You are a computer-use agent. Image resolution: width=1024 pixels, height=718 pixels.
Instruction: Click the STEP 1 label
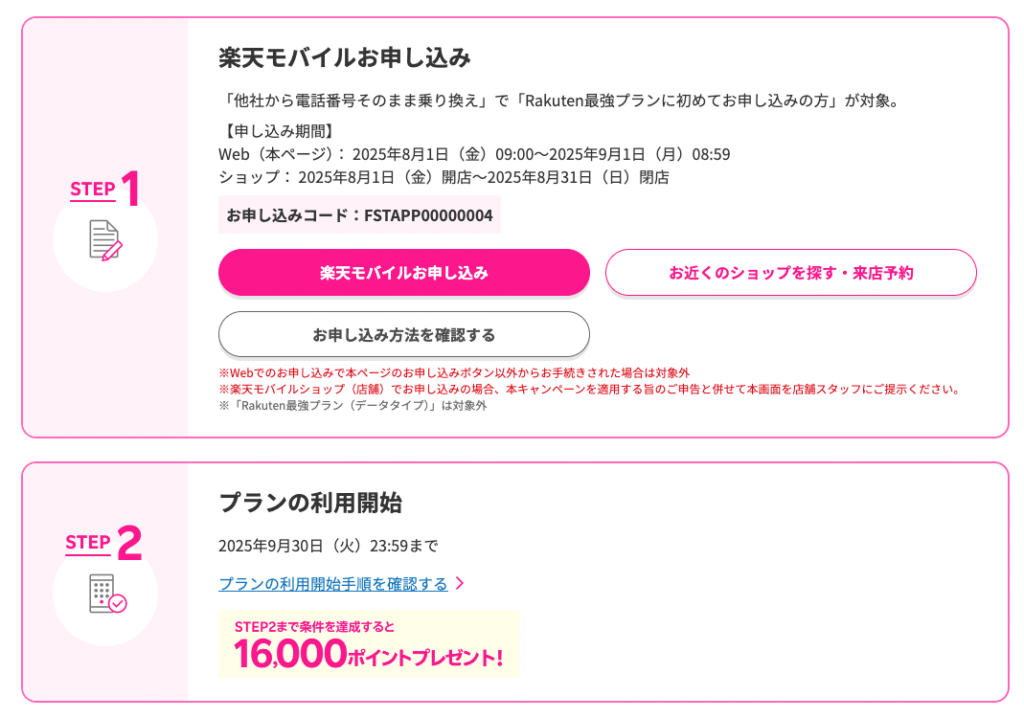pyautogui.click(x=104, y=189)
